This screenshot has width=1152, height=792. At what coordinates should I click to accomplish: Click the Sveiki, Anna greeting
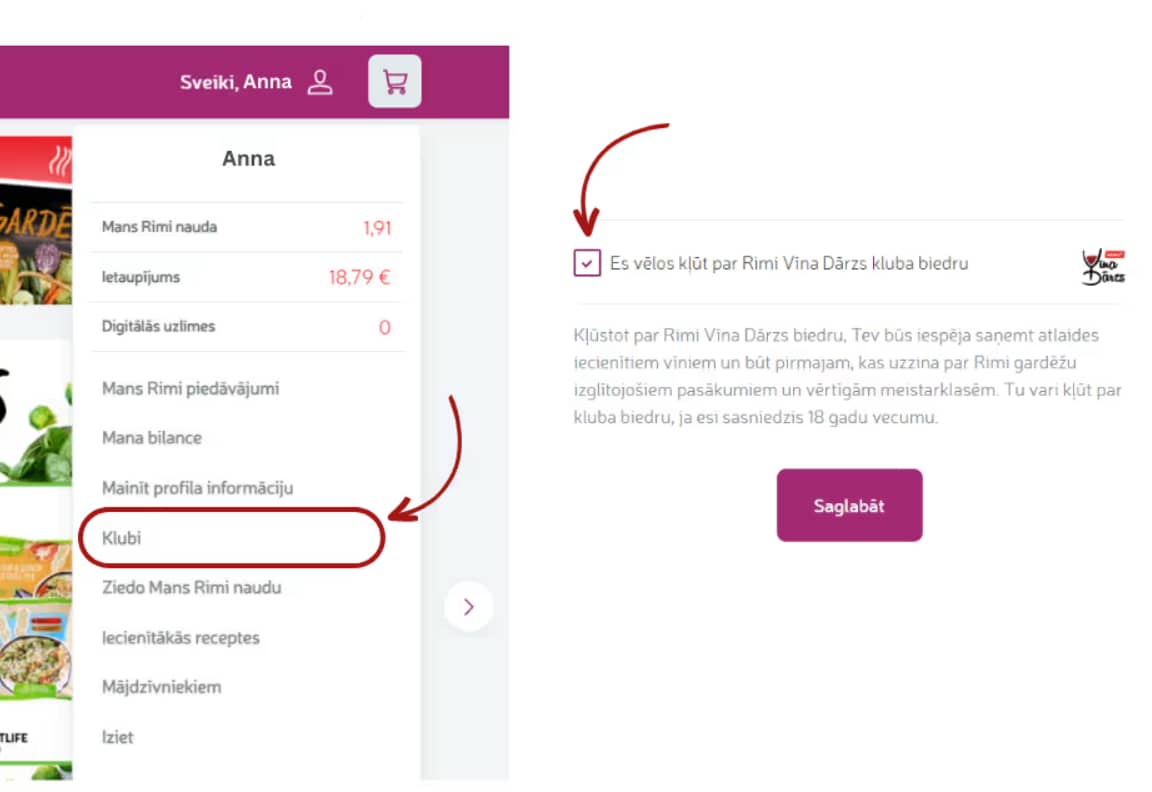[236, 82]
